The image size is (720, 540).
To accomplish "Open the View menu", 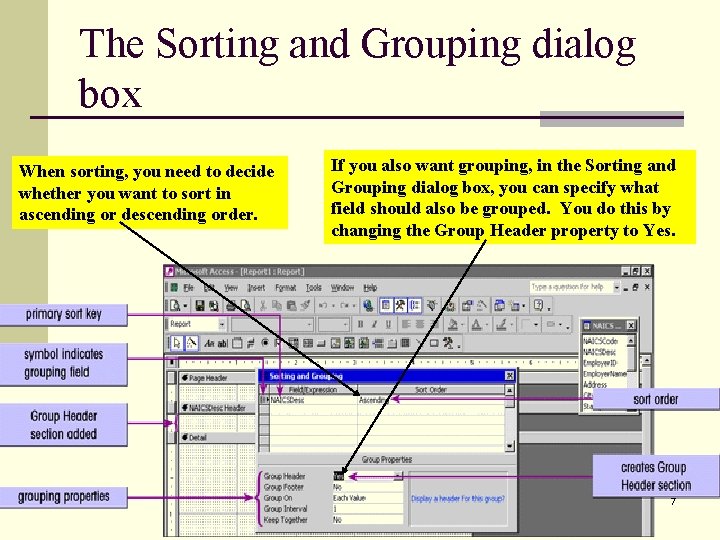I will tap(231, 287).
